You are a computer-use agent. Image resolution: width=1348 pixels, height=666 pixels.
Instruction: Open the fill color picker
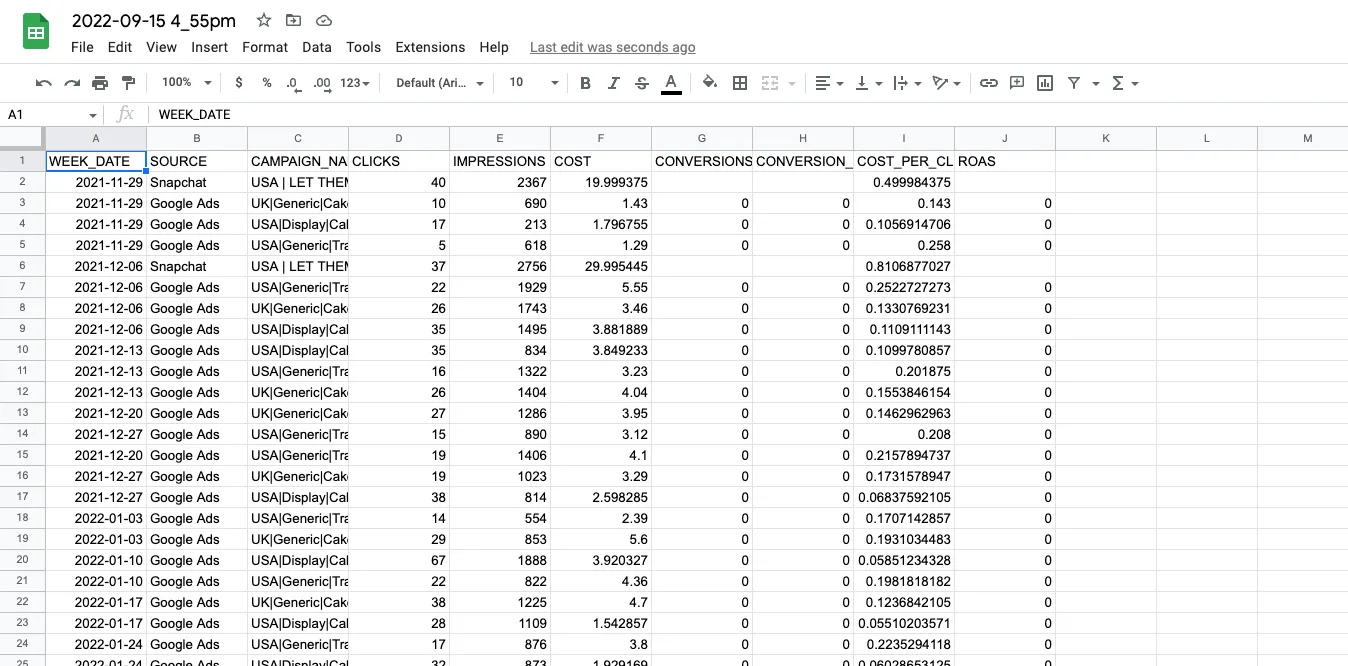[710, 83]
